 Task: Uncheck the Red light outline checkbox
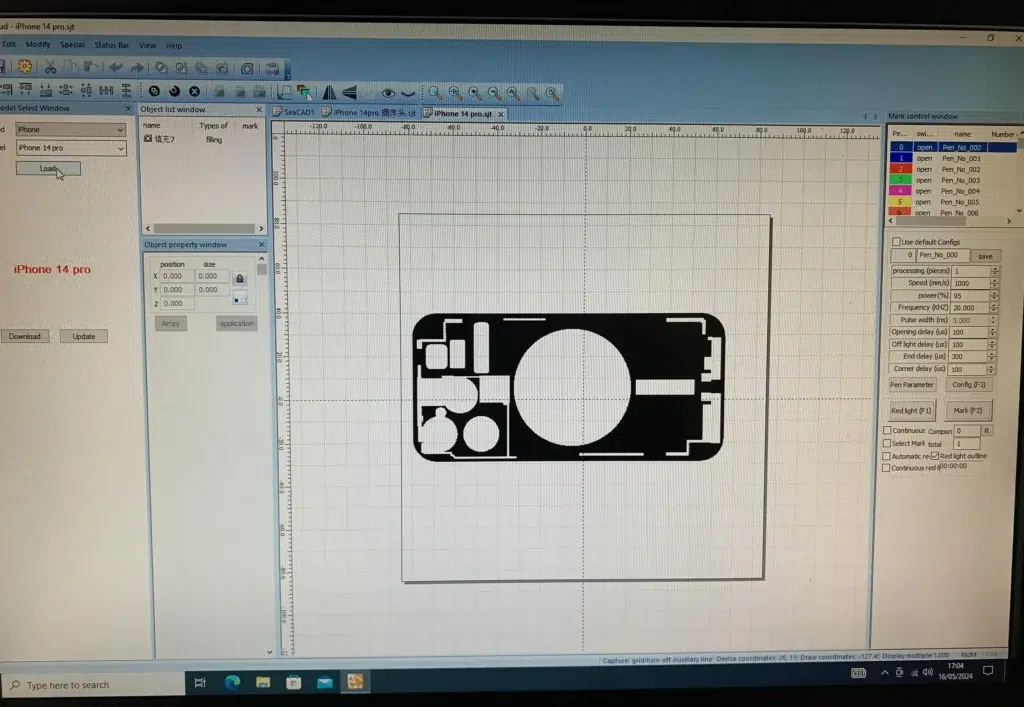click(935, 456)
